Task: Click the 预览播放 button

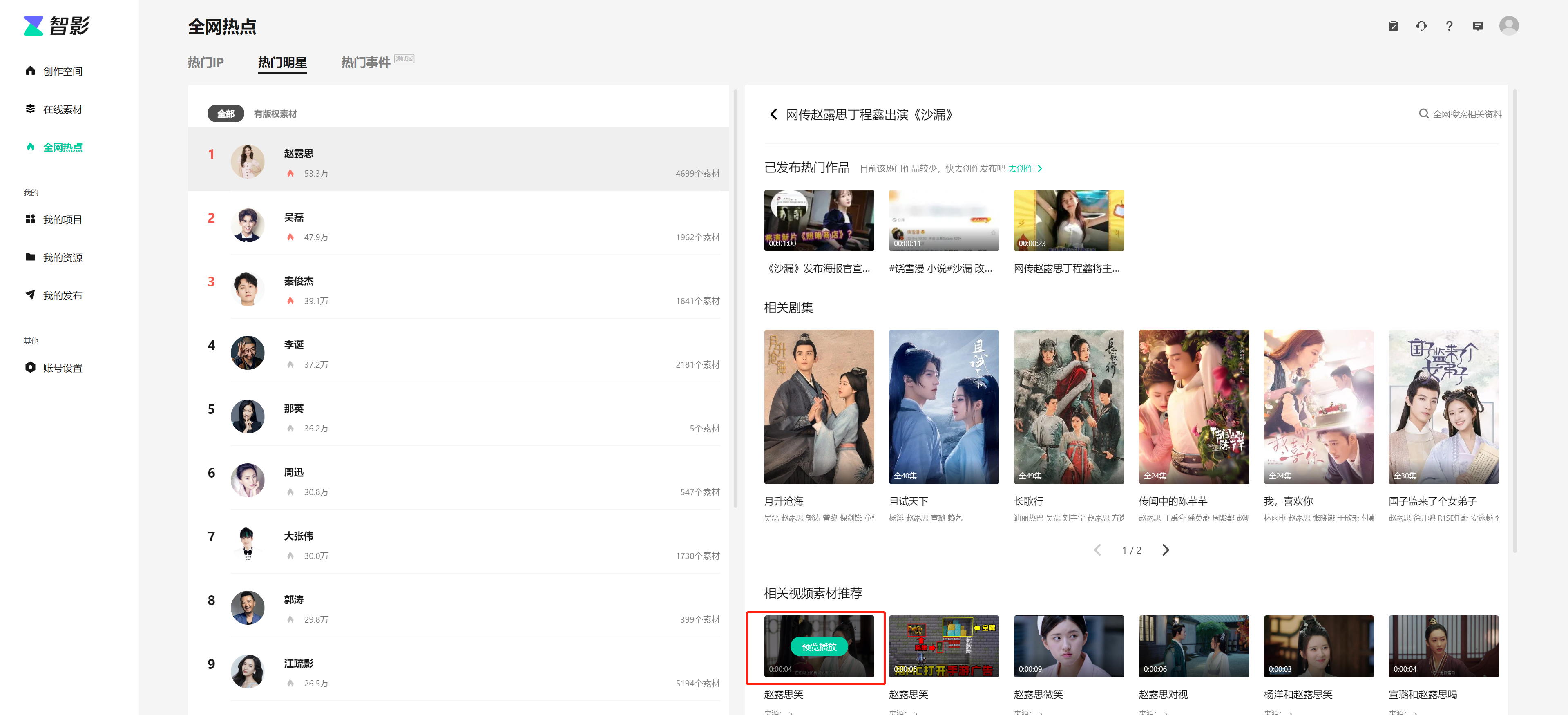Action: tap(819, 646)
